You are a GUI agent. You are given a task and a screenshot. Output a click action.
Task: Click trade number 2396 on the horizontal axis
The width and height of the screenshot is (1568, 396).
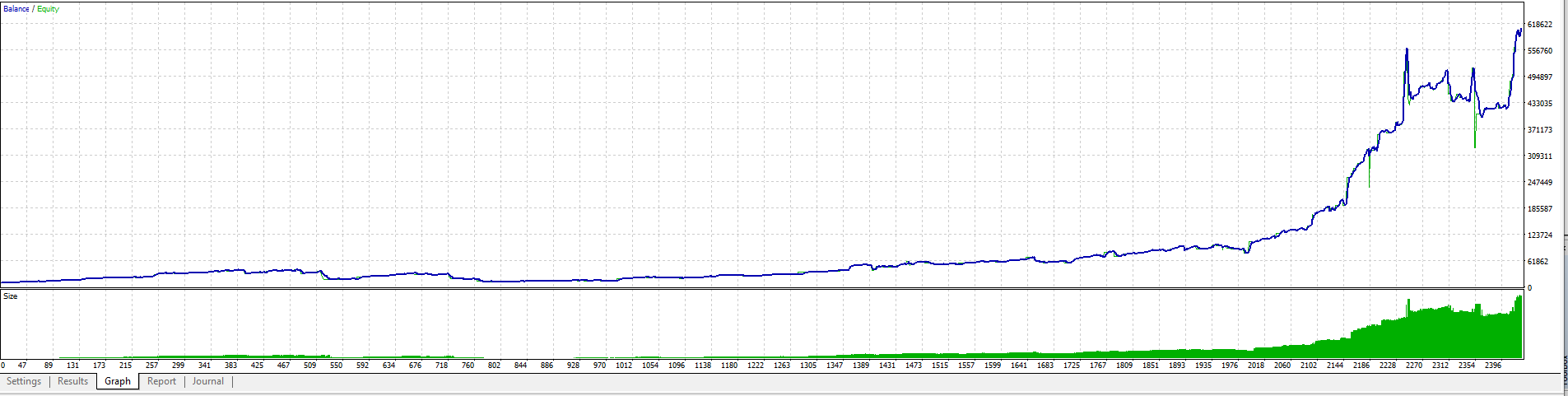pos(1493,366)
